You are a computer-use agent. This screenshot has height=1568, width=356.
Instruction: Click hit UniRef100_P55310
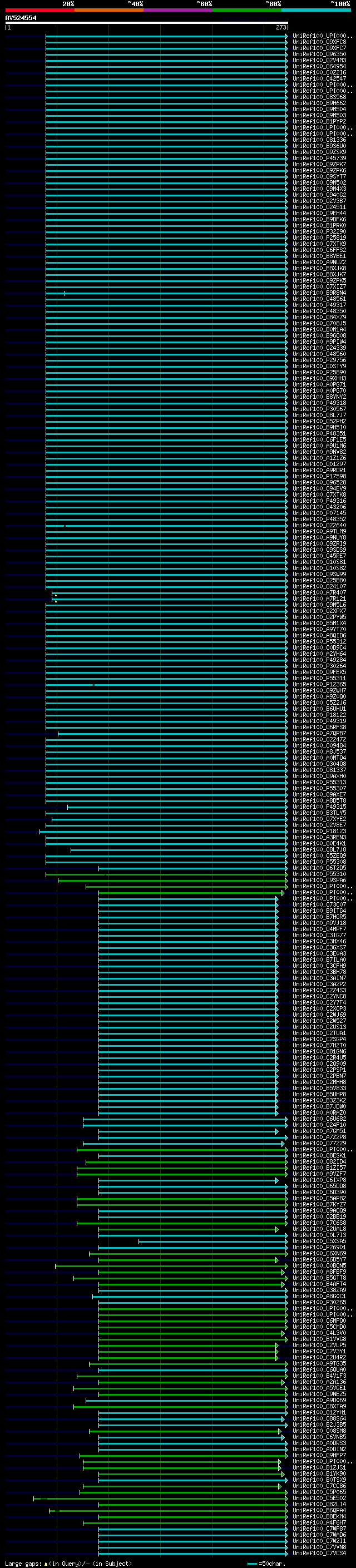tap(319, 874)
